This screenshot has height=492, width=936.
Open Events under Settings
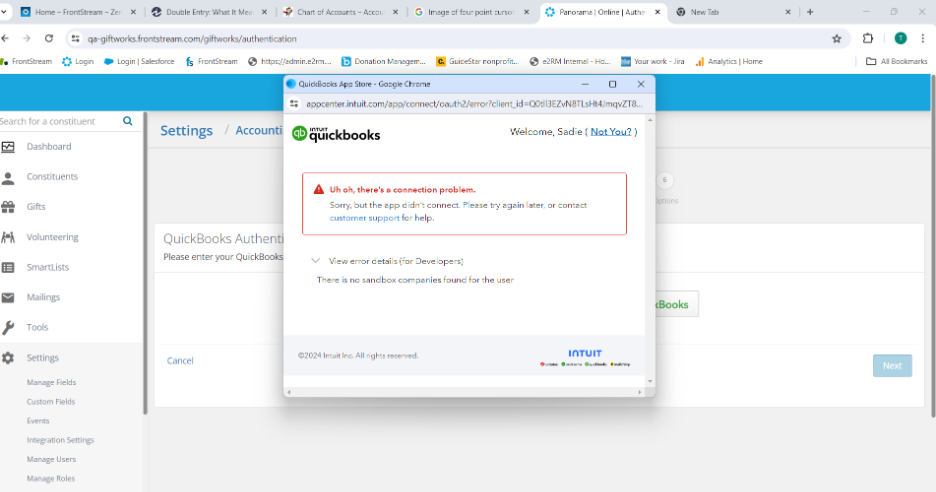tap(38, 421)
